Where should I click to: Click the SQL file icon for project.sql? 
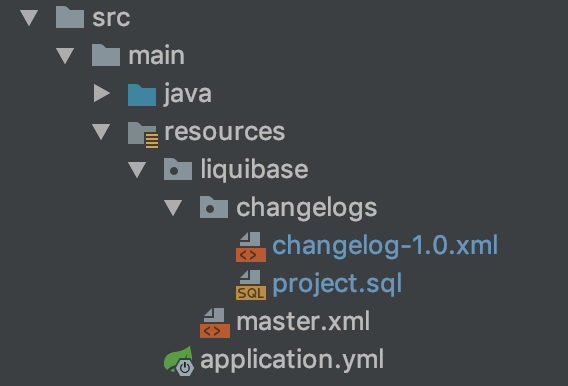251,285
